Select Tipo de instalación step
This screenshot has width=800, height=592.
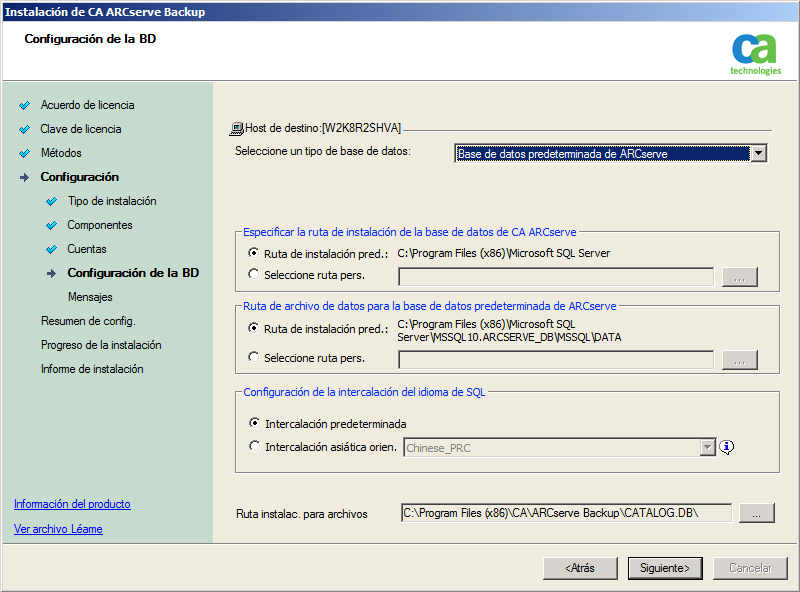(x=112, y=201)
